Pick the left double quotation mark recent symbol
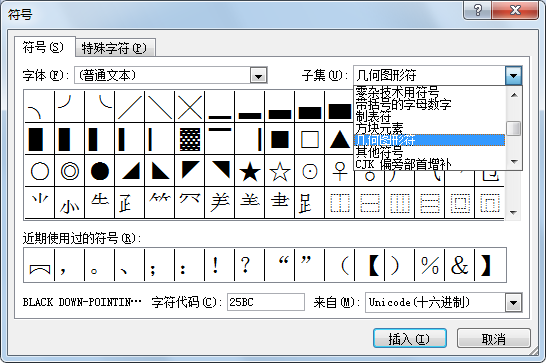This screenshot has height=363, width=546. [x=280, y=265]
